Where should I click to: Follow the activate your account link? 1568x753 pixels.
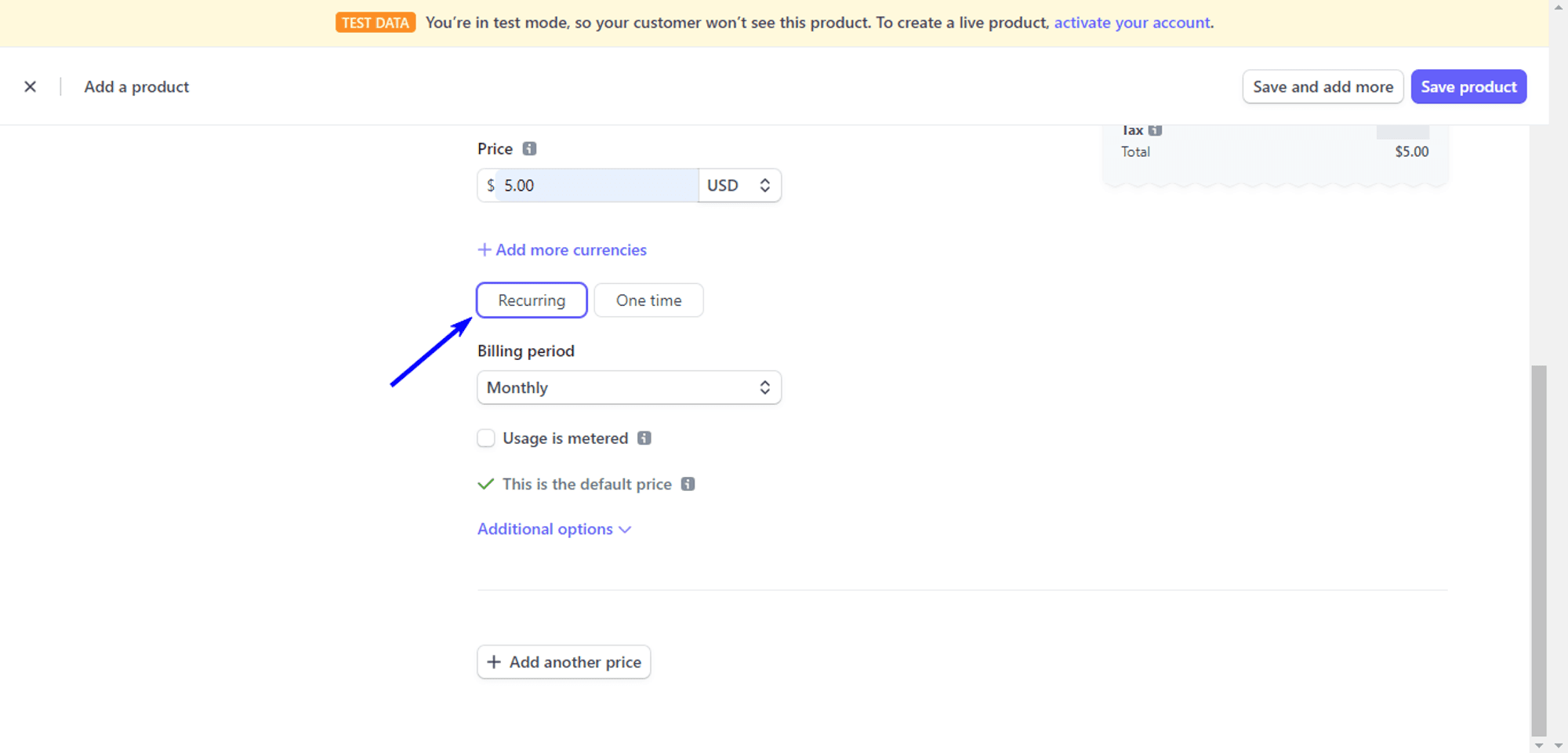coord(1131,23)
